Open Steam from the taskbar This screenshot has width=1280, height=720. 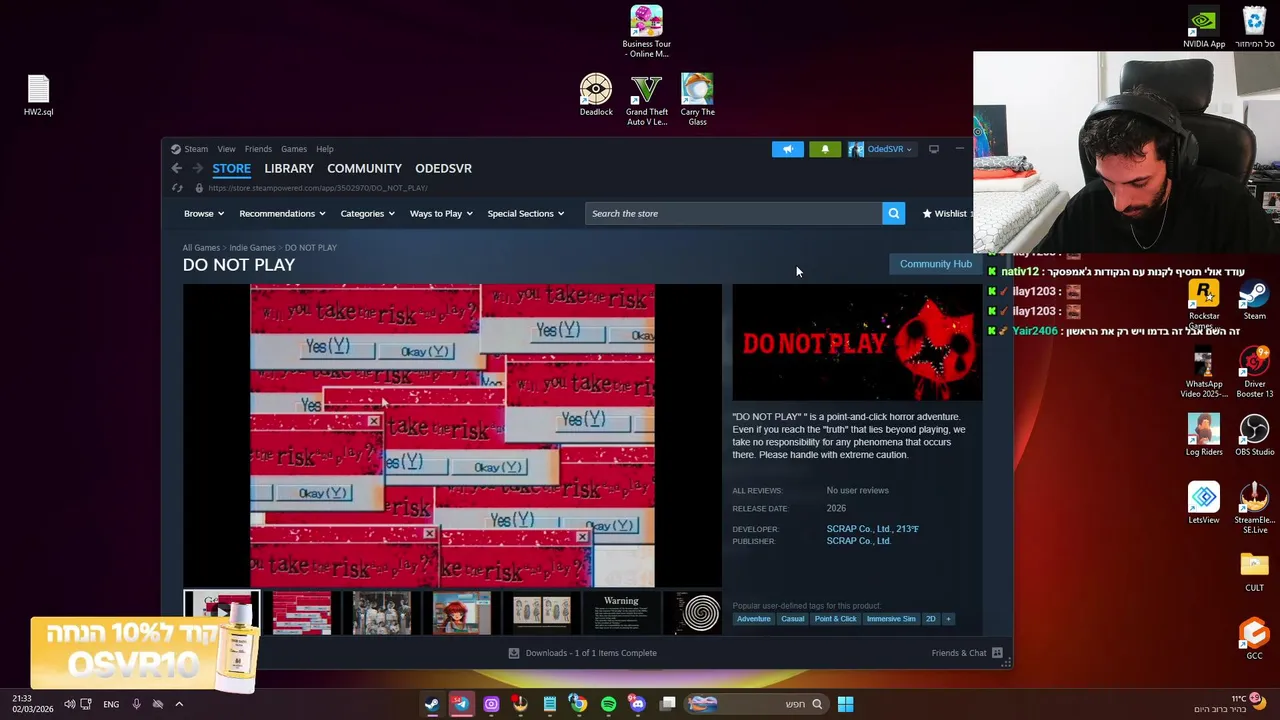[432, 704]
